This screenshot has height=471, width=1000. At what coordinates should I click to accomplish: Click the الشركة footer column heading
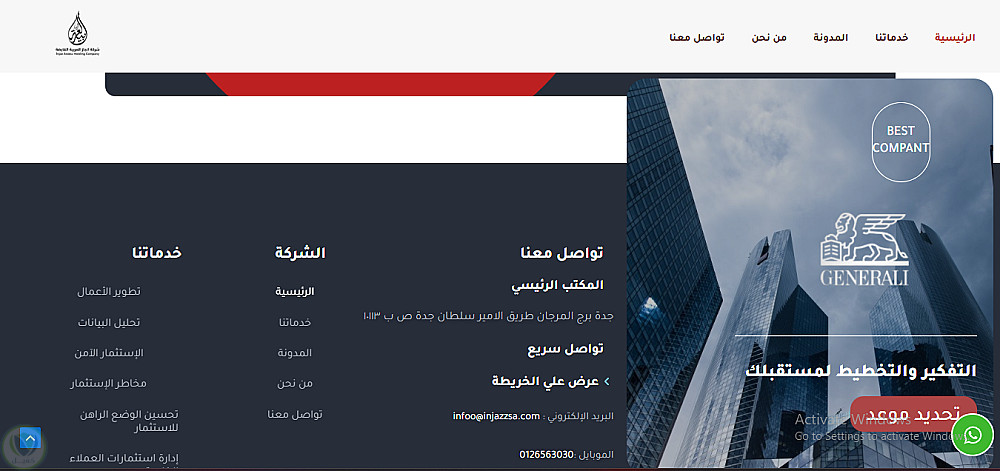point(300,253)
